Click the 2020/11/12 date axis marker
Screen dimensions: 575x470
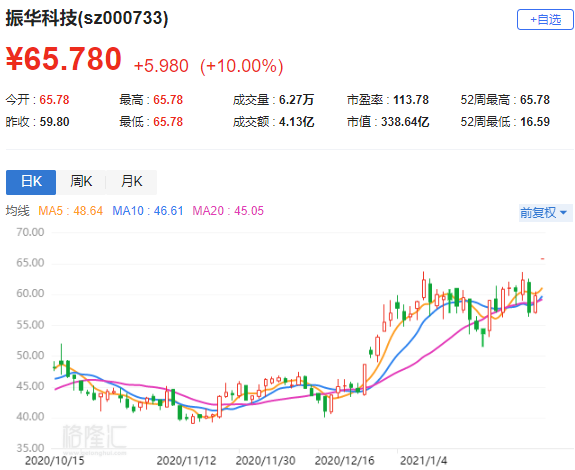coord(186,460)
